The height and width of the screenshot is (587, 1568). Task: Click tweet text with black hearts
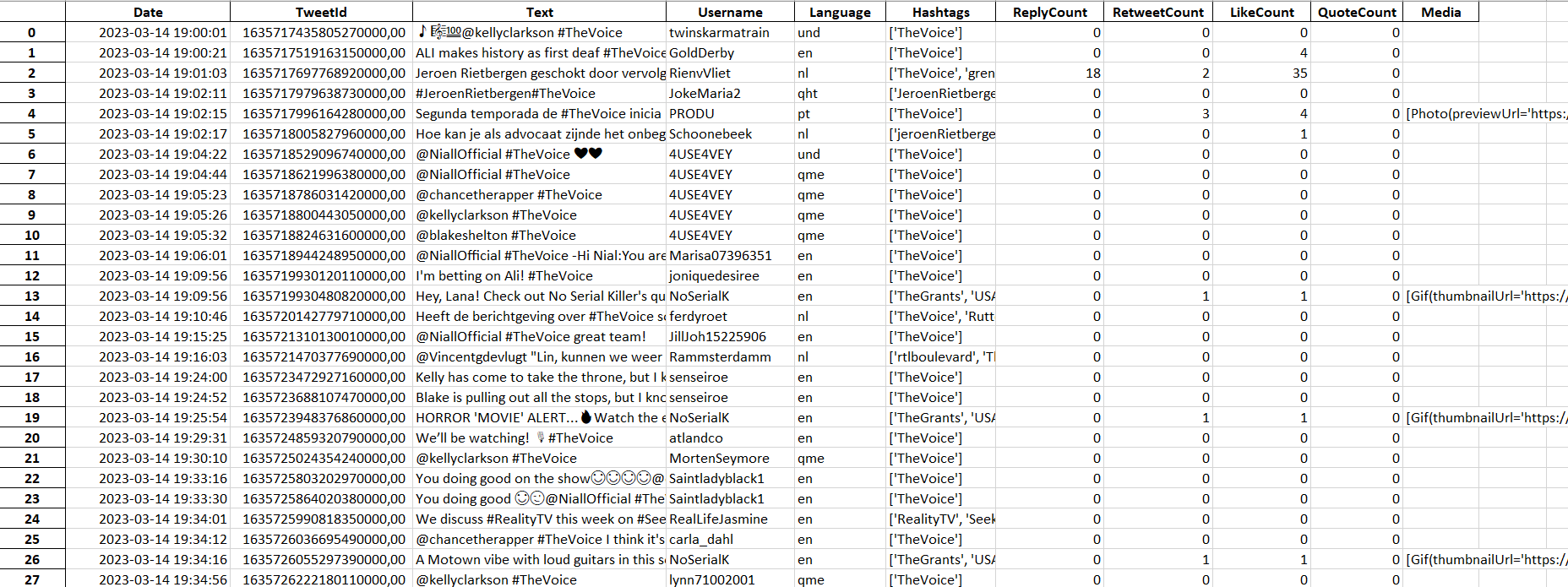click(539, 154)
